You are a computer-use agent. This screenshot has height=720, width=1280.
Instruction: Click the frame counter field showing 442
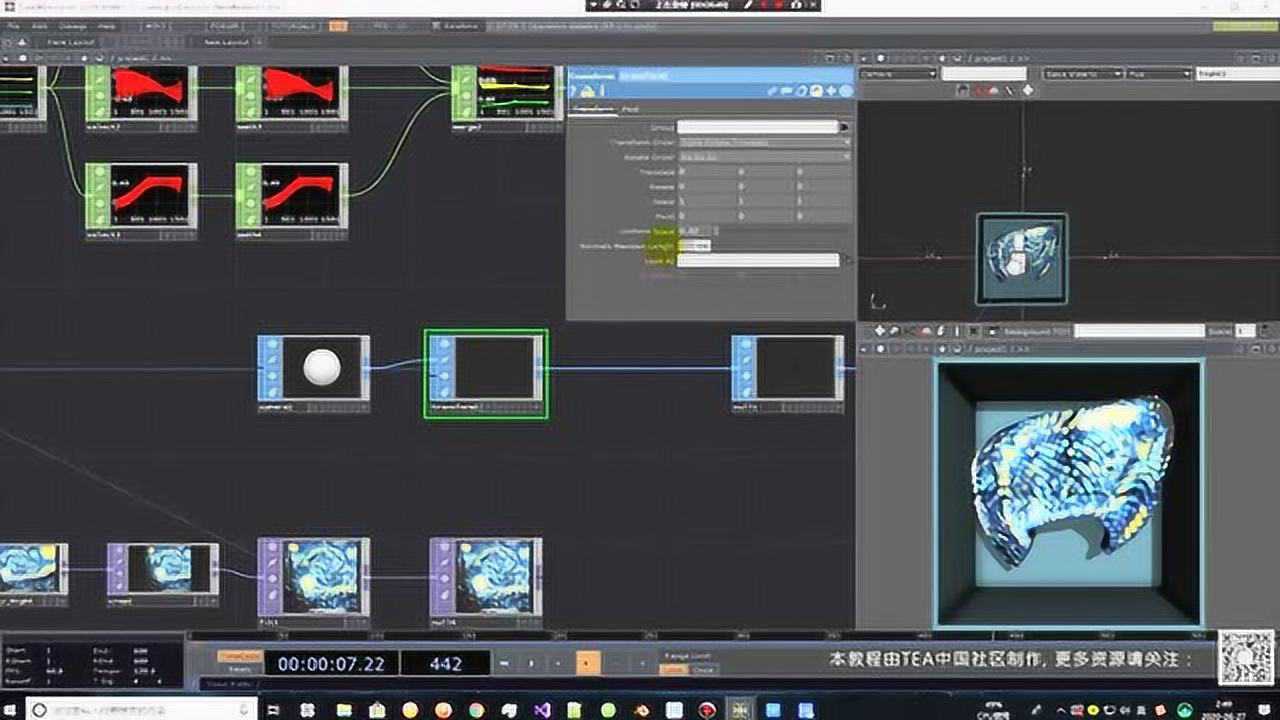[445, 662]
